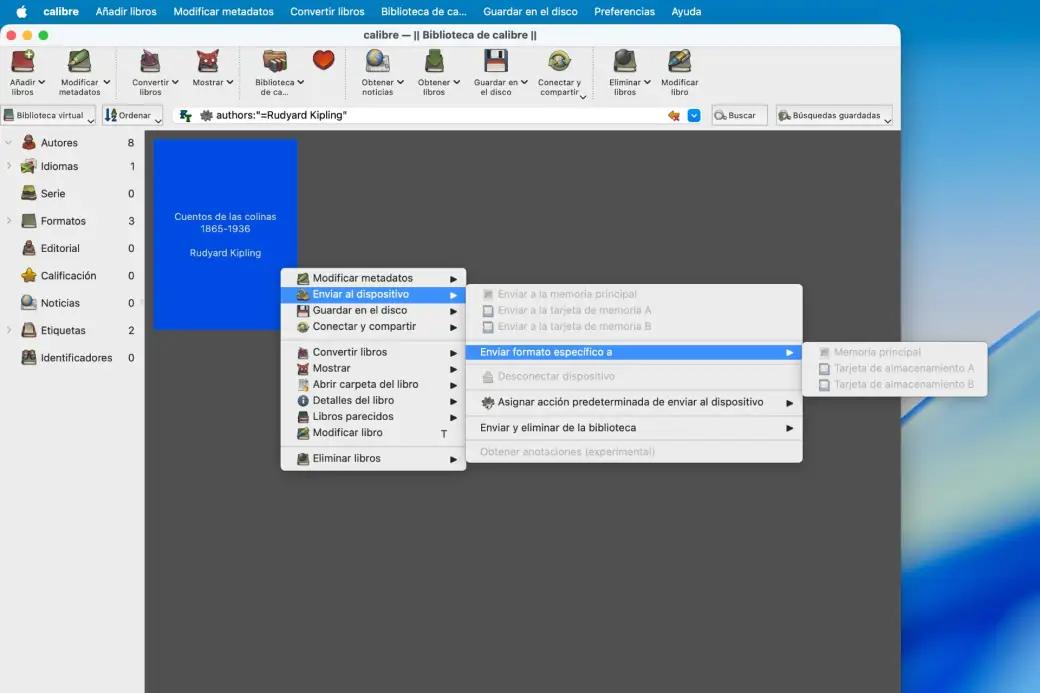
Task: Click the Guardar en el disco floppy icon
Action: [x=495, y=62]
